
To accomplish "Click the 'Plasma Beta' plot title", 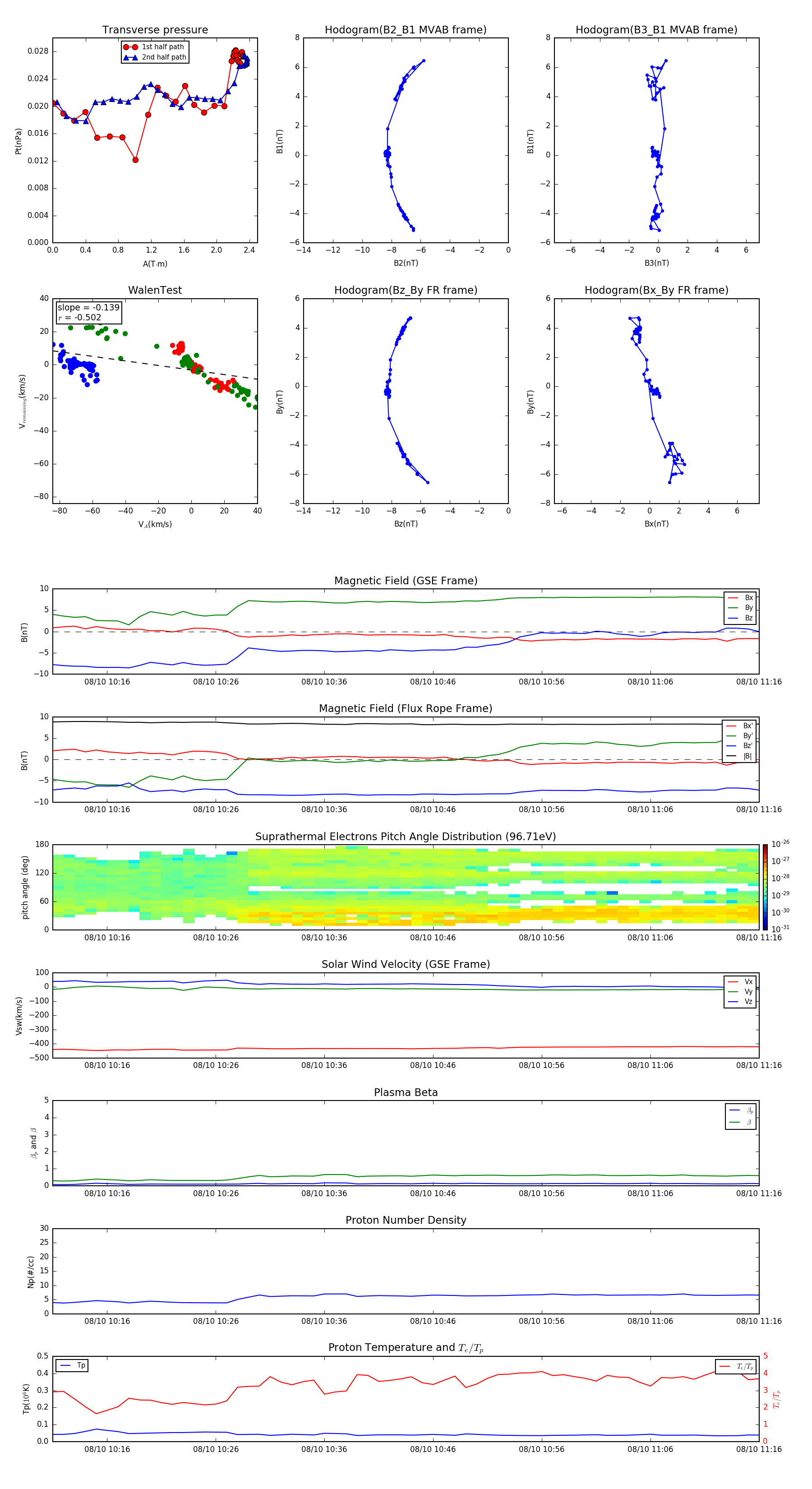I will click(x=406, y=1092).
